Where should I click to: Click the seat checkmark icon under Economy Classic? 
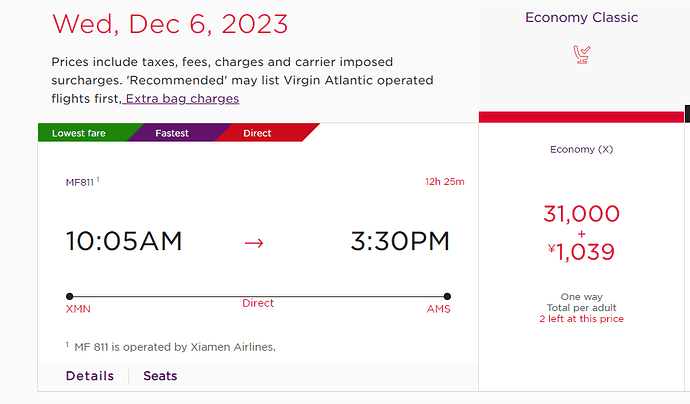[x=581, y=55]
